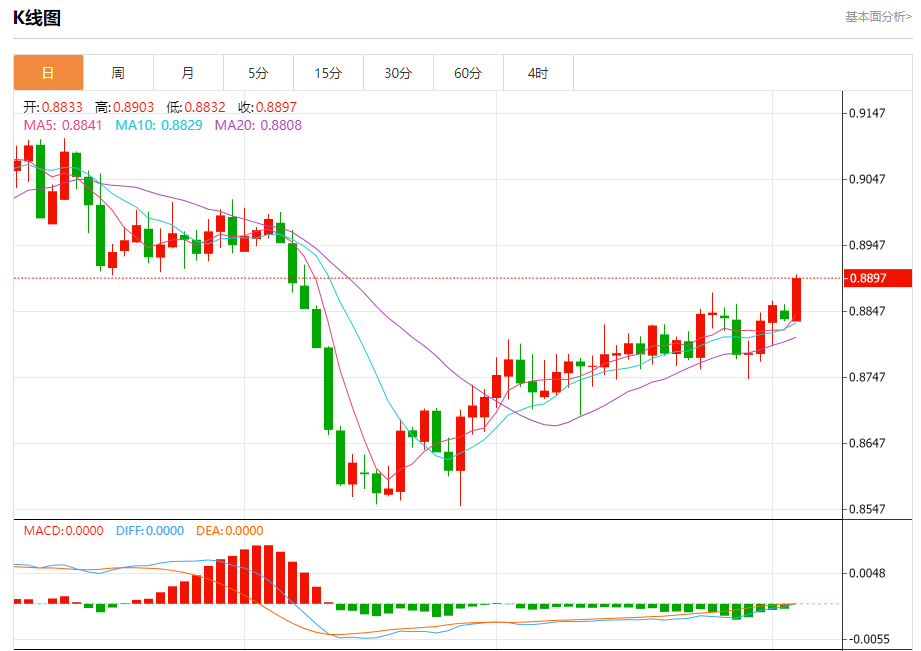Open the 60分 interval tab

click(468, 73)
